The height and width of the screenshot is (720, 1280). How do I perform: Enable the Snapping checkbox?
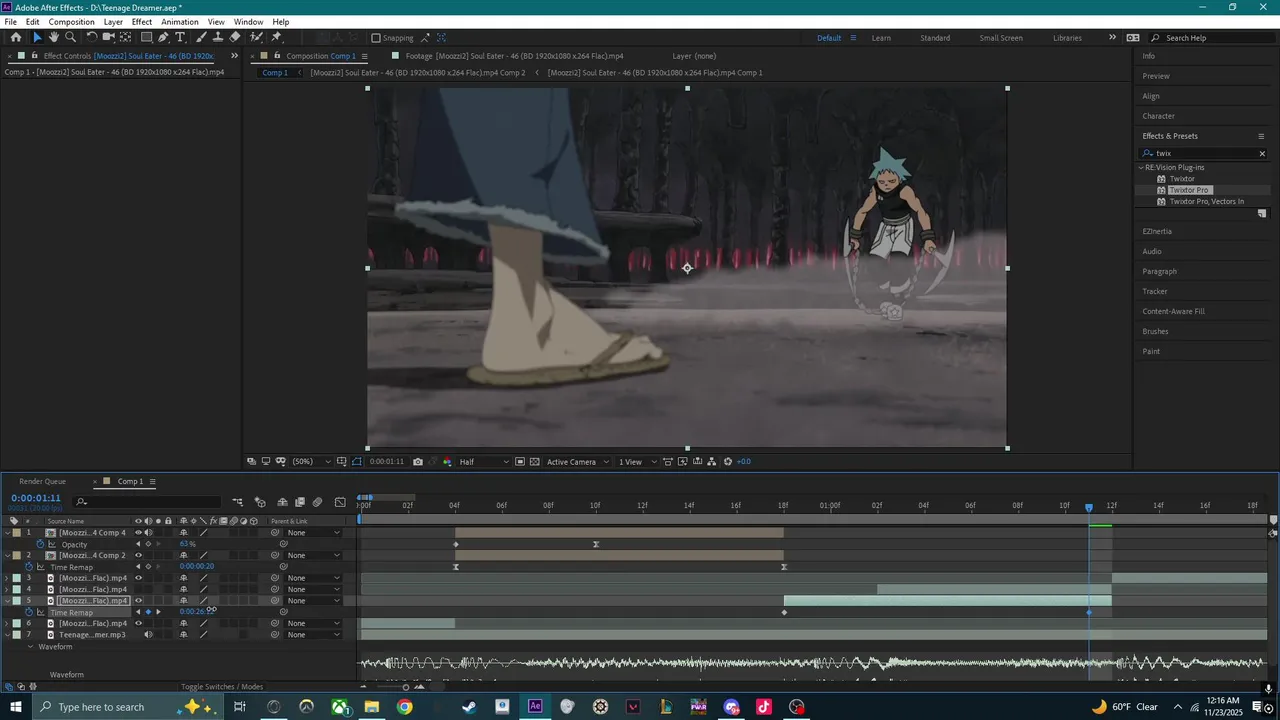click(x=376, y=38)
